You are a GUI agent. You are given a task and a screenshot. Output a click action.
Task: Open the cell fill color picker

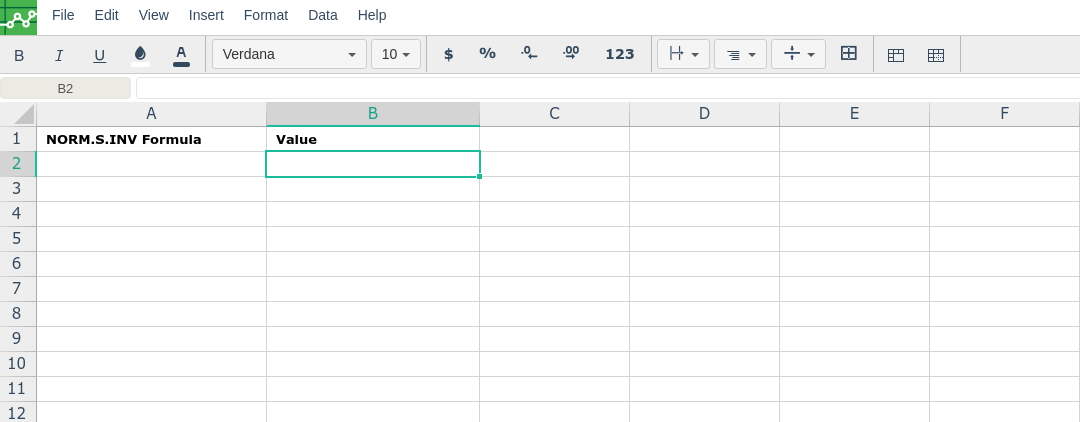[x=140, y=55]
